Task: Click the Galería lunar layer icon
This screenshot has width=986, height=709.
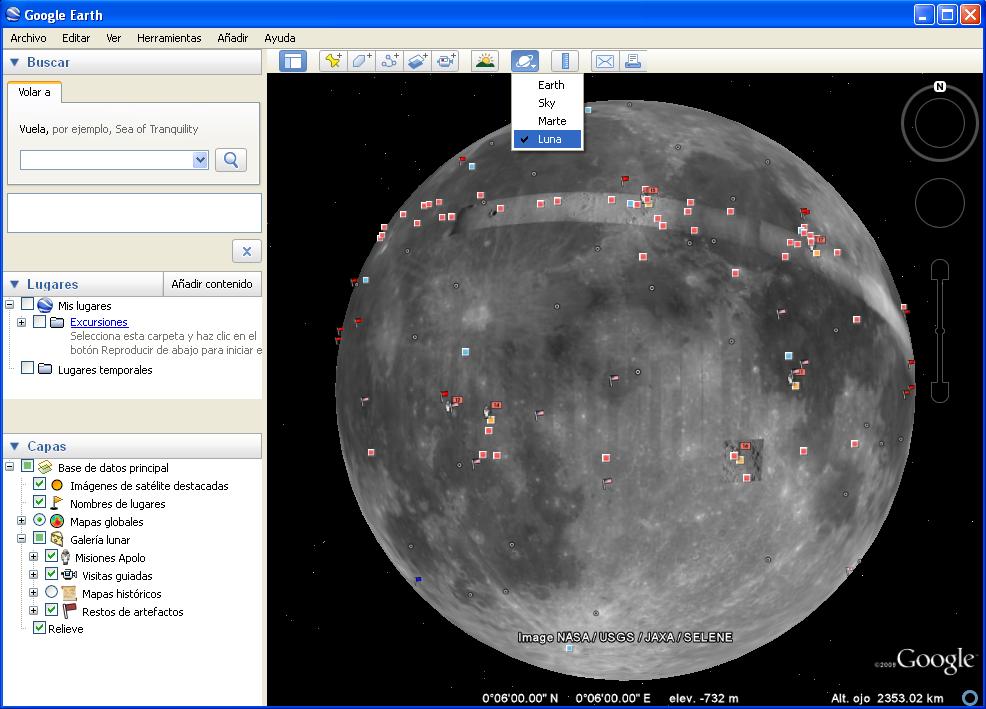Action: click(x=57, y=539)
